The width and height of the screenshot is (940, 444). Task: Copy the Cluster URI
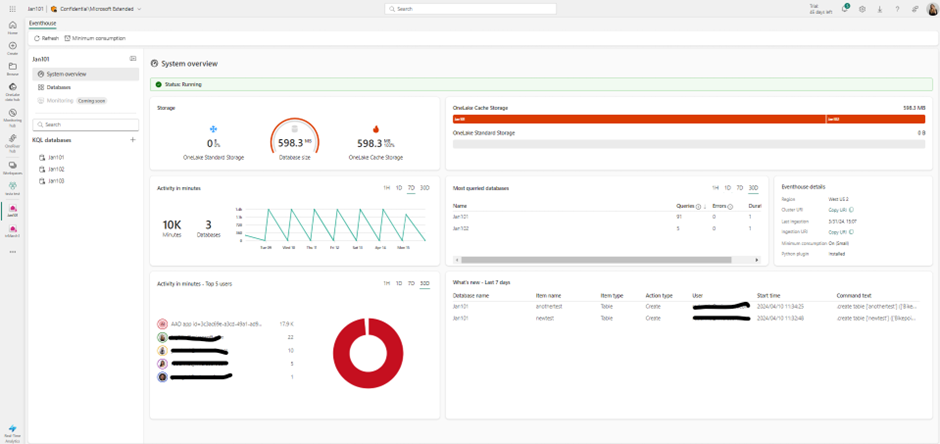click(841, 210)
